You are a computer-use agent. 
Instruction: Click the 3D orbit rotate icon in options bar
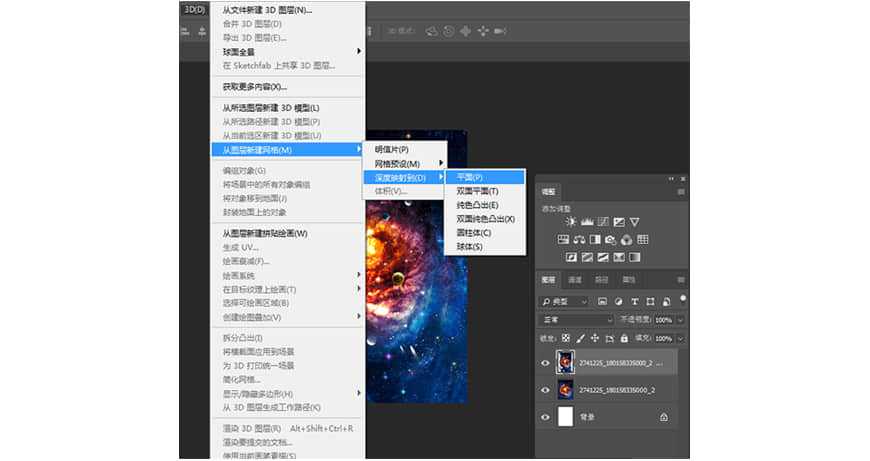[x=433, y=31]
